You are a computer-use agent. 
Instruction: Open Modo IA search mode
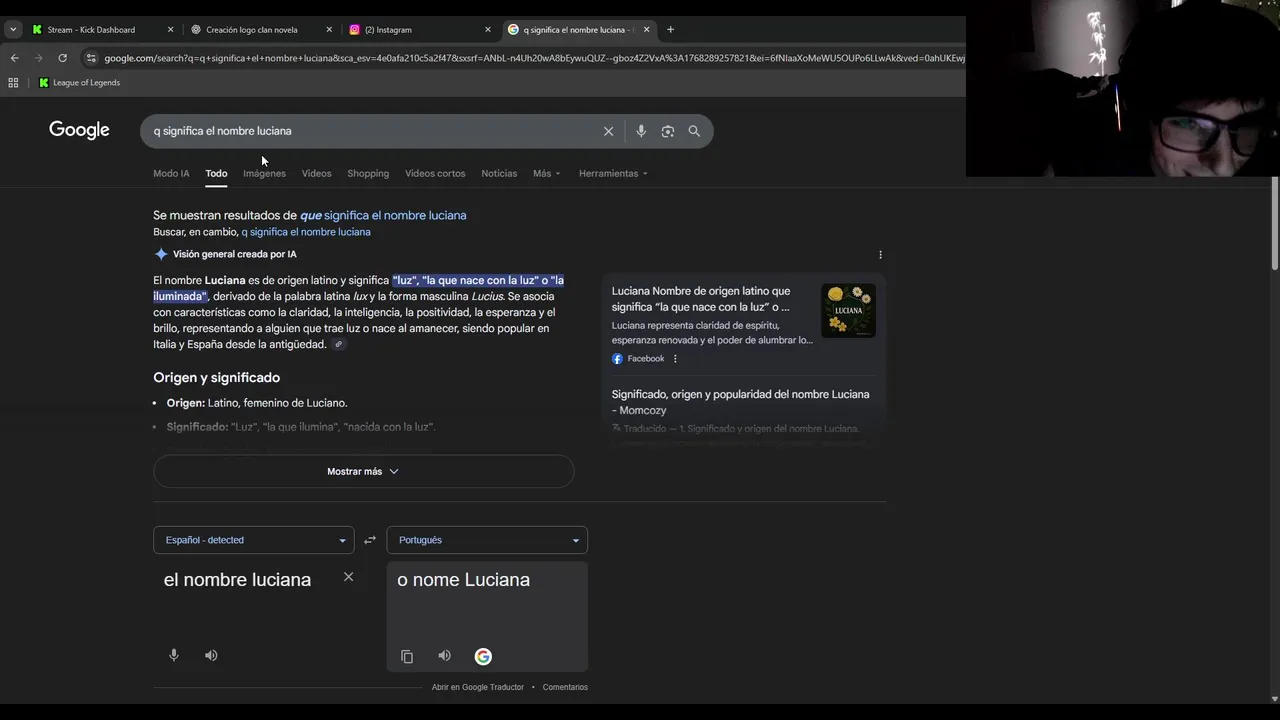pyautogui.click(x=171, y=174)
